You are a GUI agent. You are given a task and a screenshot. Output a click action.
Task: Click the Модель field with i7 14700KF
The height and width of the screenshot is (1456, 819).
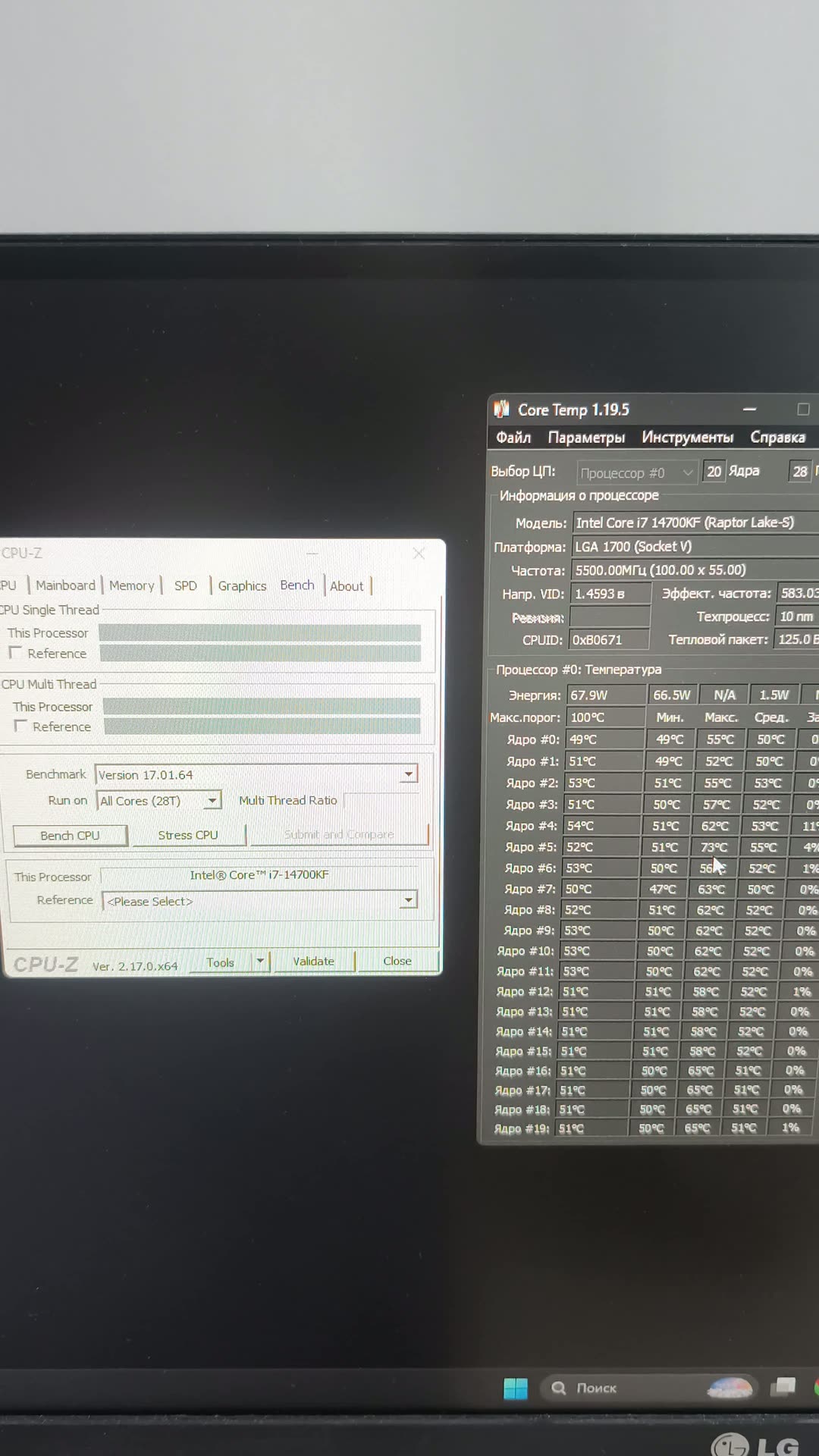(x=696, y=522)
